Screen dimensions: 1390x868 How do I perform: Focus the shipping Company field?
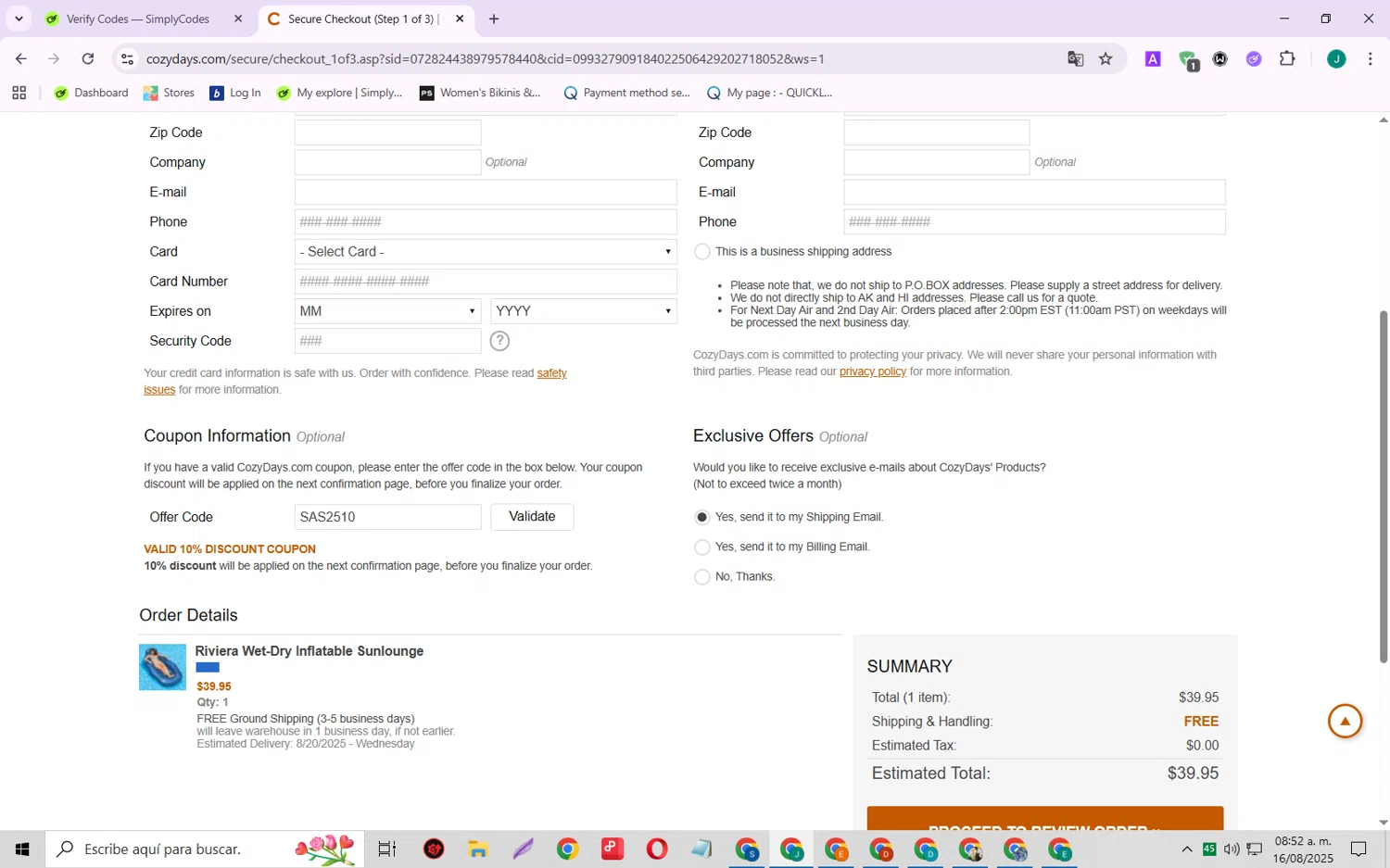(936, 162)
